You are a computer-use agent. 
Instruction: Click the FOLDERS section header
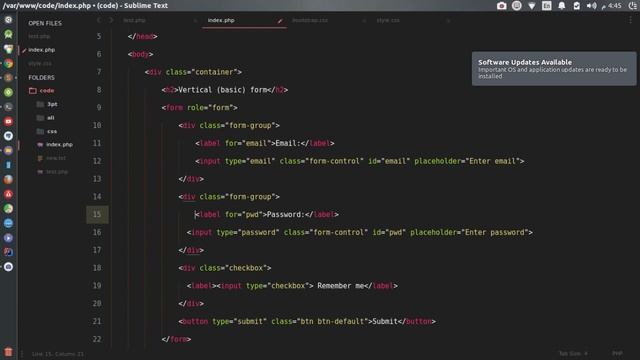[41, 78]
